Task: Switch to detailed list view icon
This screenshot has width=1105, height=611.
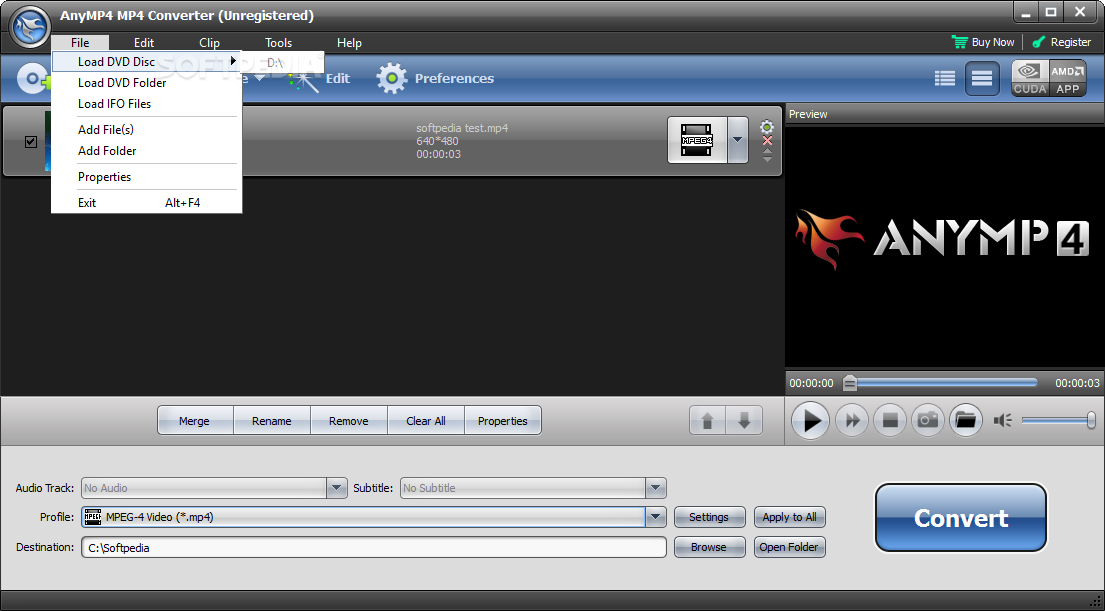Action: point(945,78)
